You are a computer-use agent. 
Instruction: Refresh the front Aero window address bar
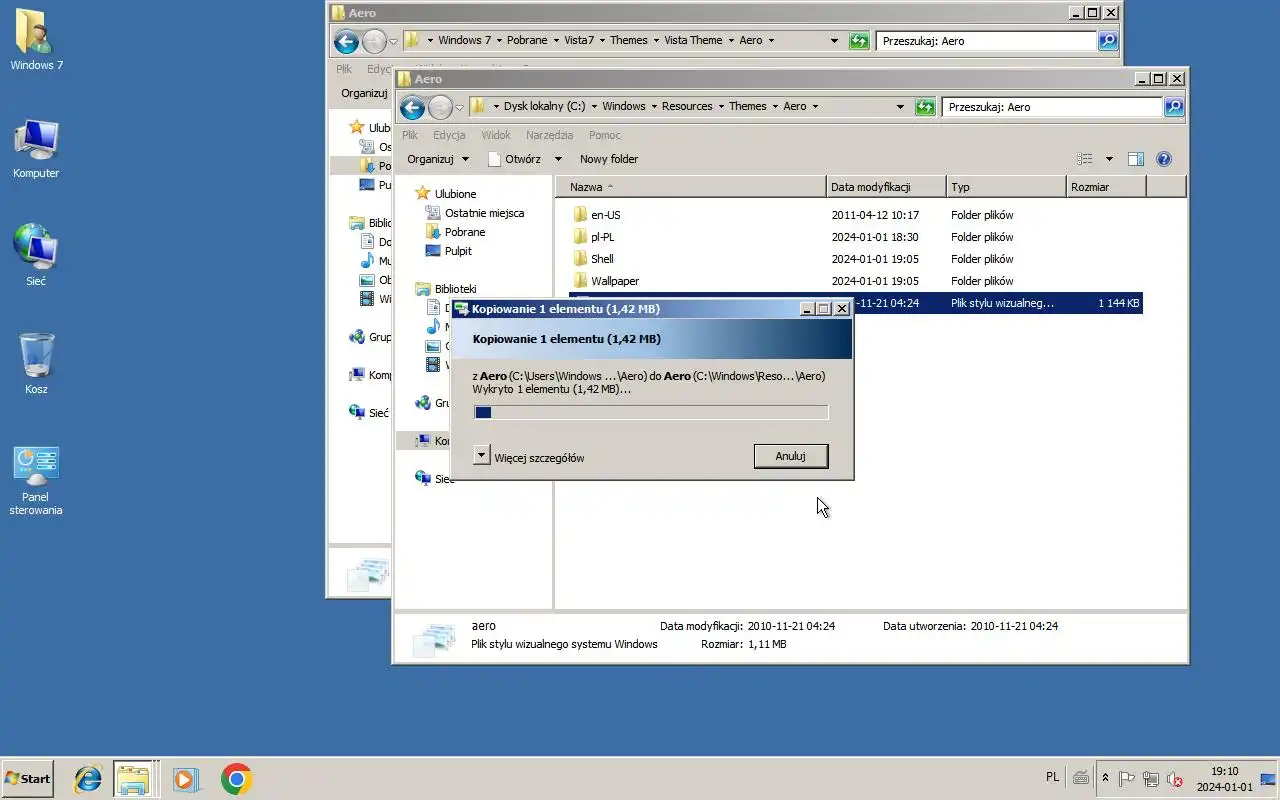(x=924, y=107)
